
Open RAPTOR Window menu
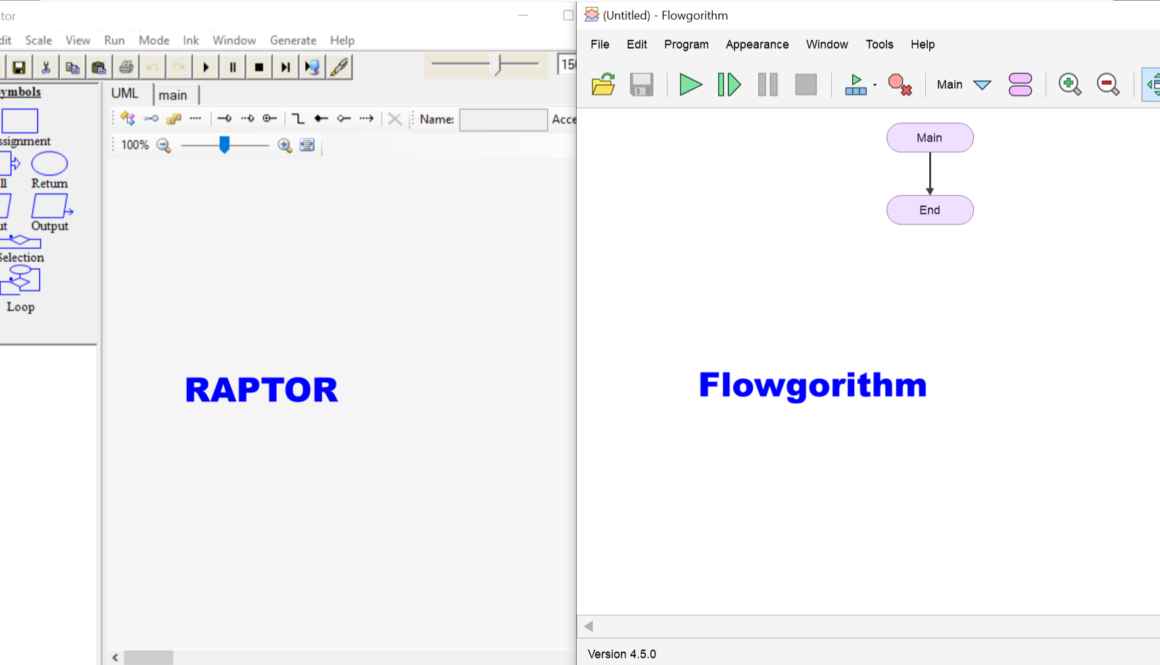point(234,40)
